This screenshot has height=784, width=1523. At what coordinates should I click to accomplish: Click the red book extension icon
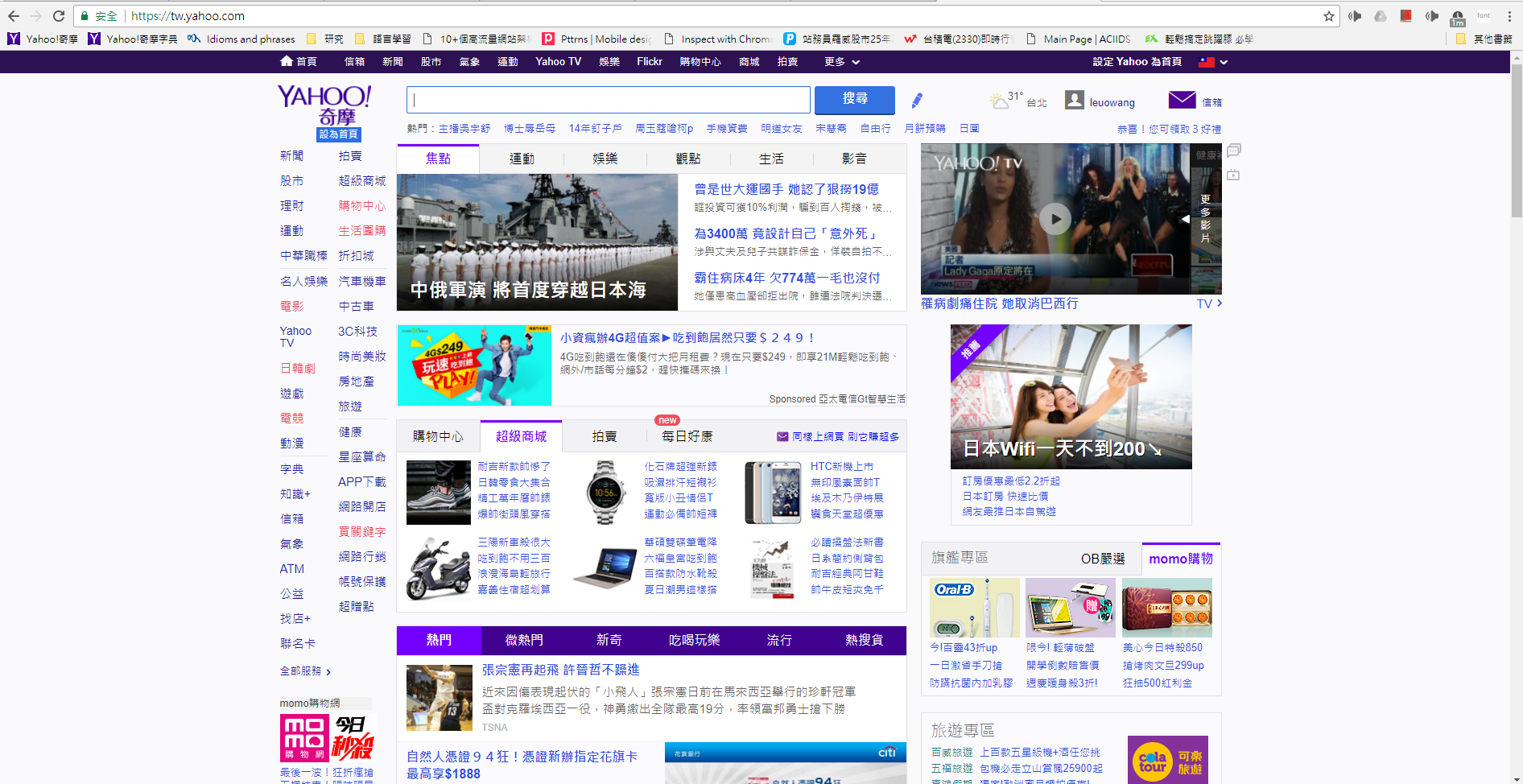[x=1406, y=16]
